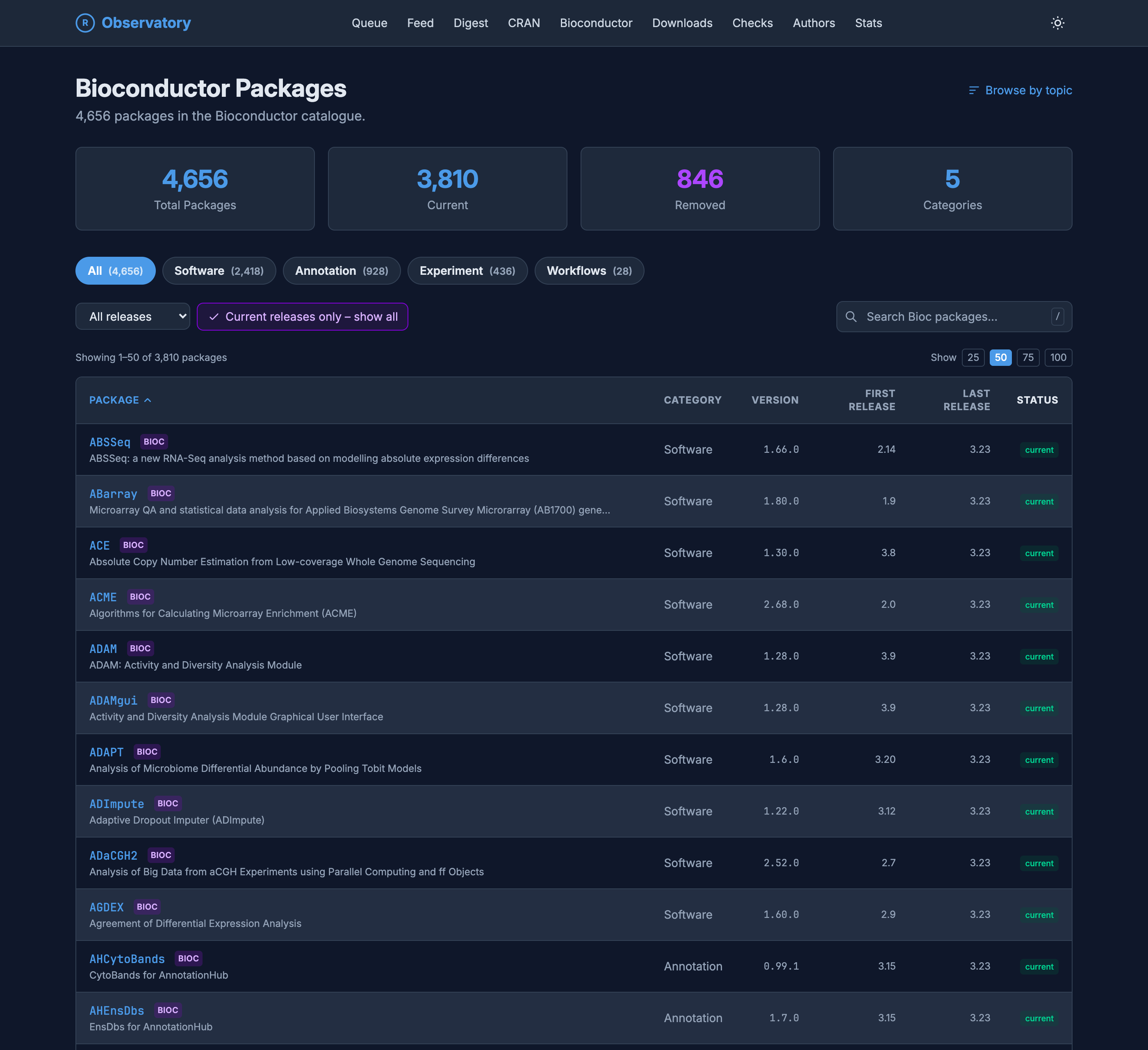
Task: Open the ADAPT package link
Action: (107, 753)
